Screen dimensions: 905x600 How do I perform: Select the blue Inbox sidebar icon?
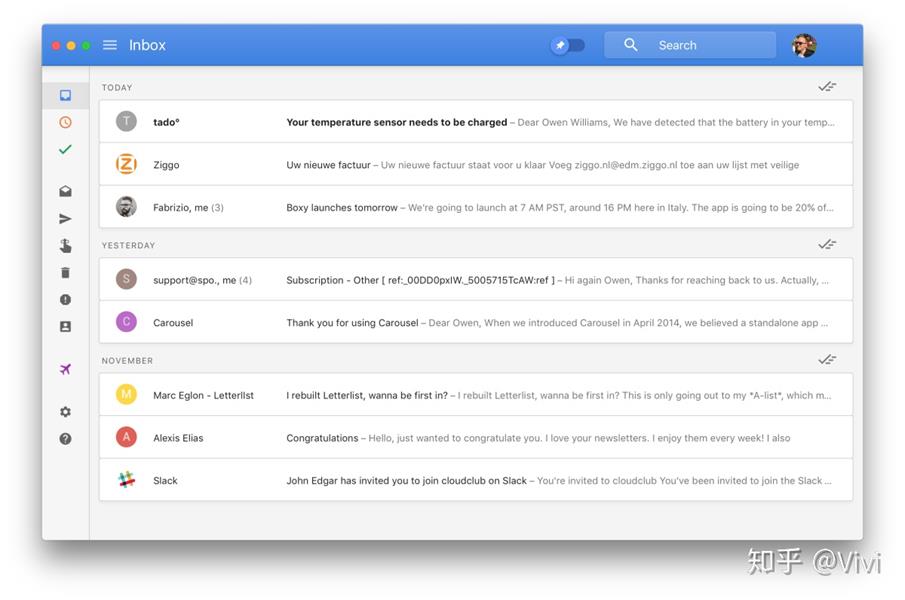pyautogui.click(x=65, y=95)
